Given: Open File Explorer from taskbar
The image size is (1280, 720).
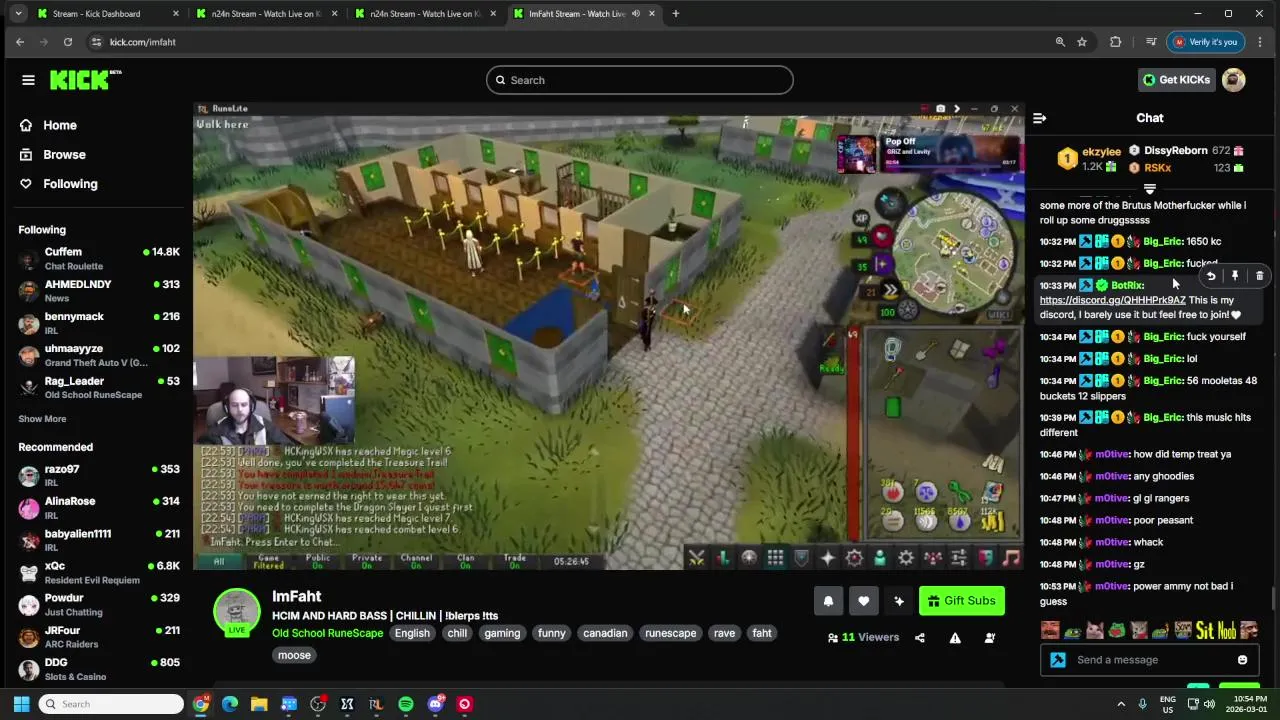Looking at the screenshot, I should 259,704.
